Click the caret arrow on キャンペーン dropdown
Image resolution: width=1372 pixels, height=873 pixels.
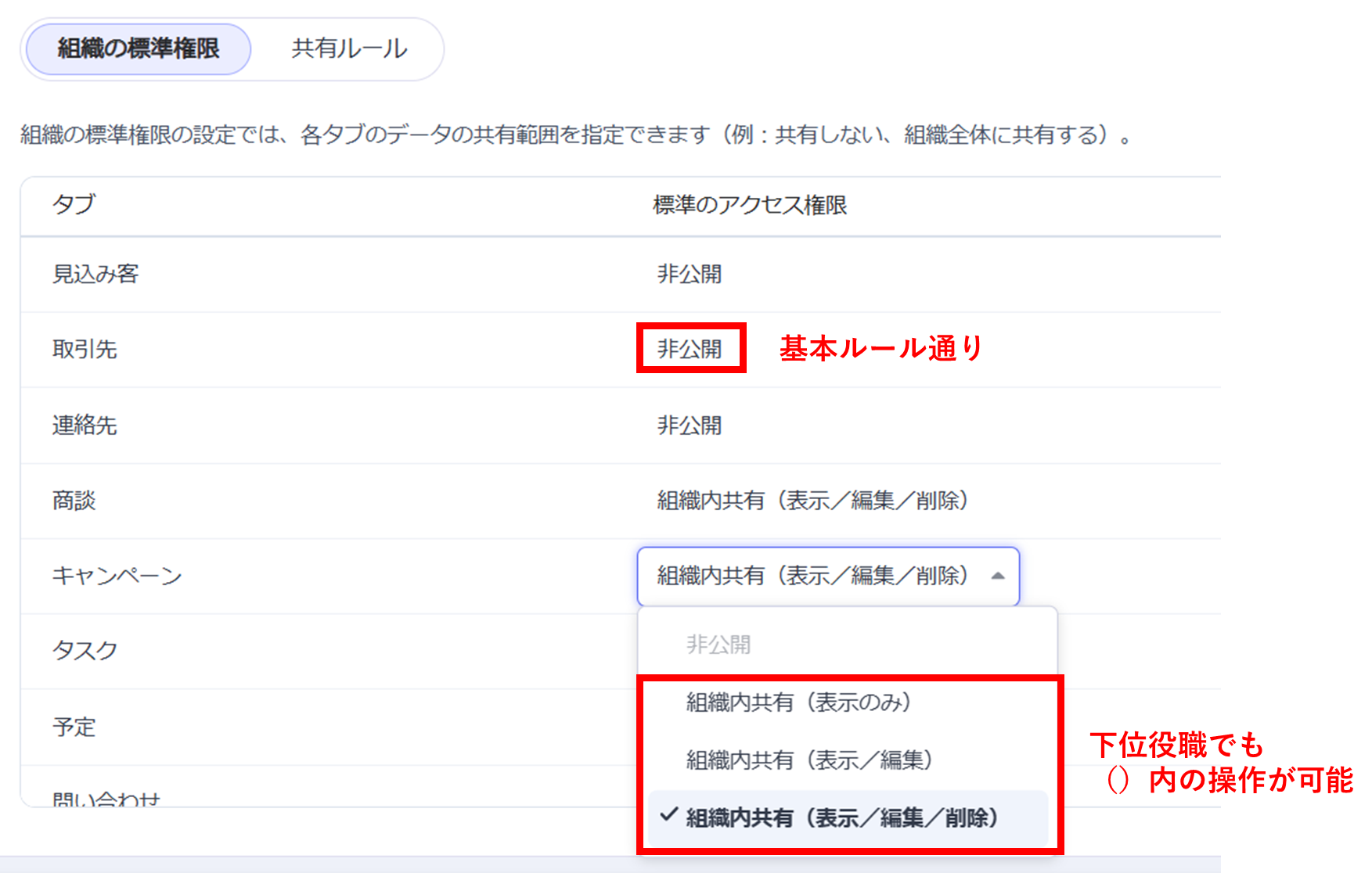997,577
